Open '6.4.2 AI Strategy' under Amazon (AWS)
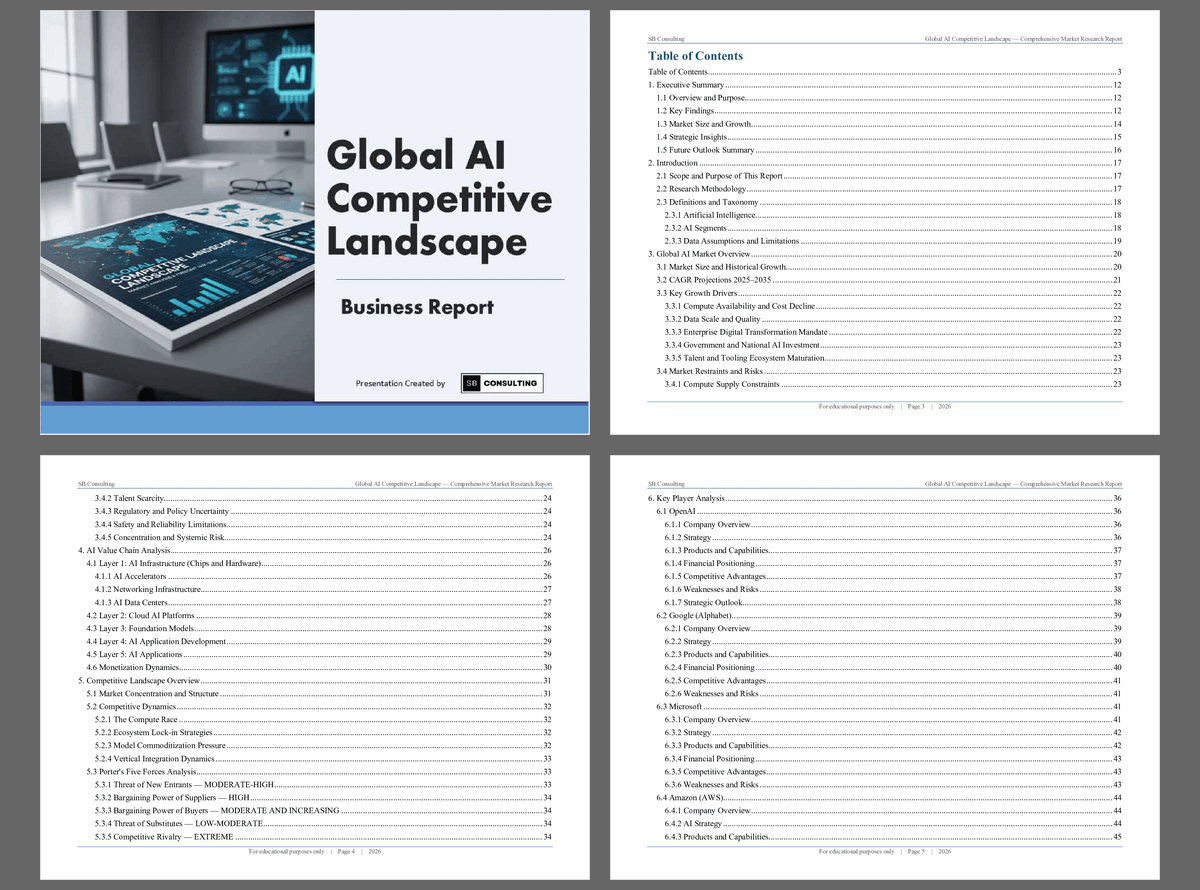The width and height of the screenshot is (1200, 890). [x=693, y=823]
